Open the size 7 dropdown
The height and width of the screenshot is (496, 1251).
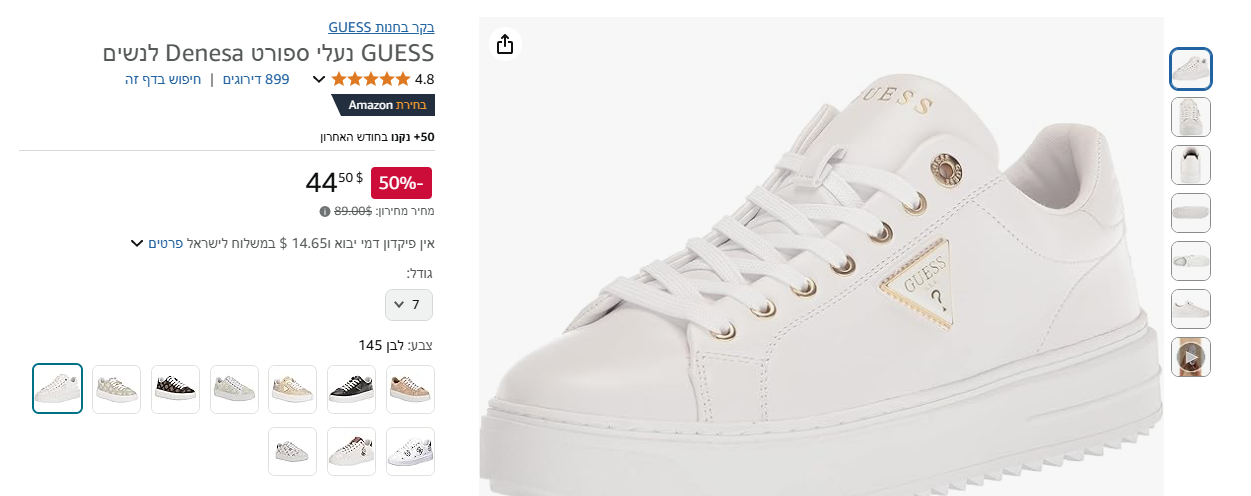(x=409, y=305)
